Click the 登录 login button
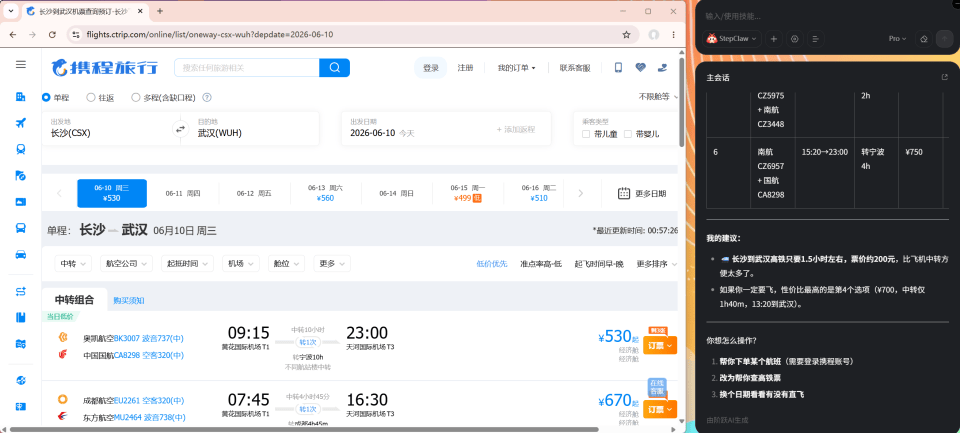Image resolution: width=960 pixels, height=433 pixels. tap(431, 68)
